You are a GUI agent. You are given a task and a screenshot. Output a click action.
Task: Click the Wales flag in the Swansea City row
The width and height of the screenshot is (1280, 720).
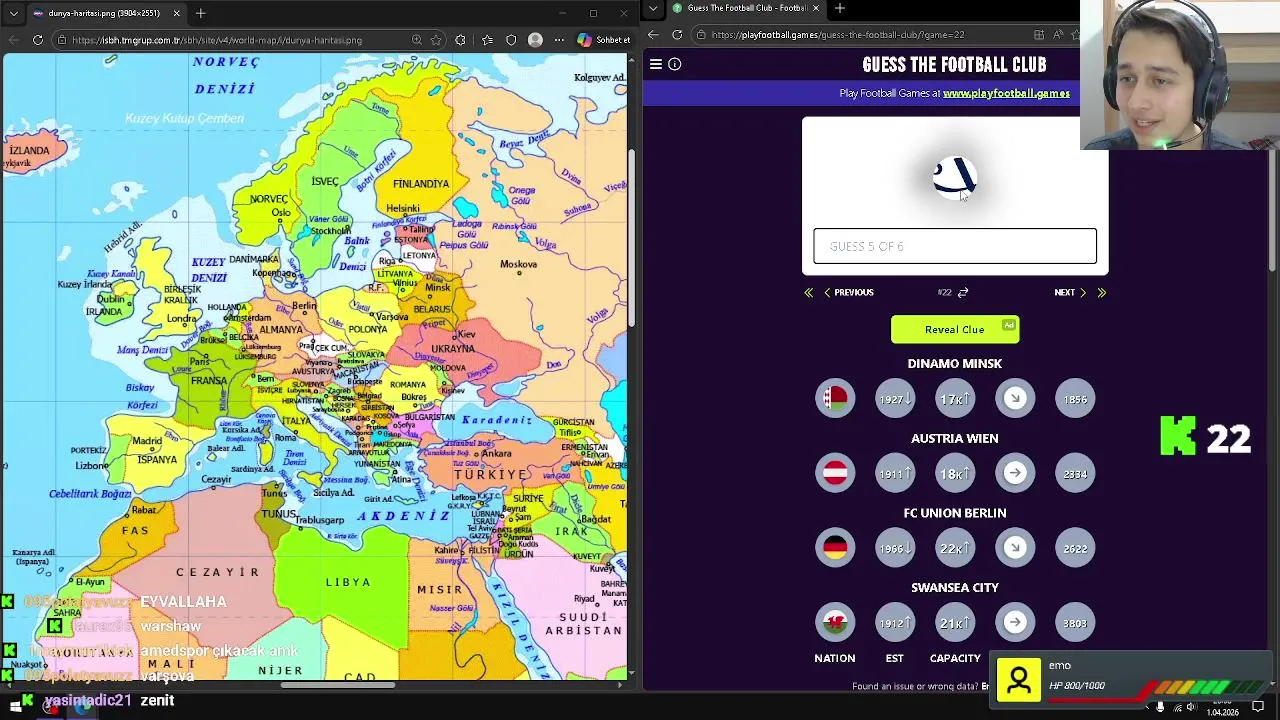click(x=835, y=623)
